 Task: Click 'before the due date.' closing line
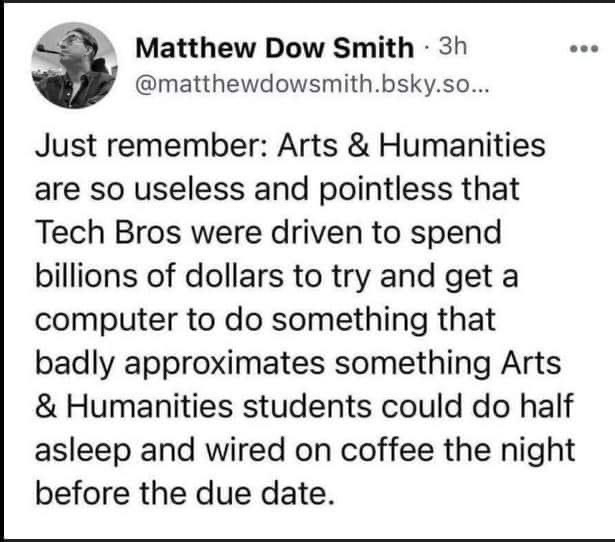click(x=185, y=493)
